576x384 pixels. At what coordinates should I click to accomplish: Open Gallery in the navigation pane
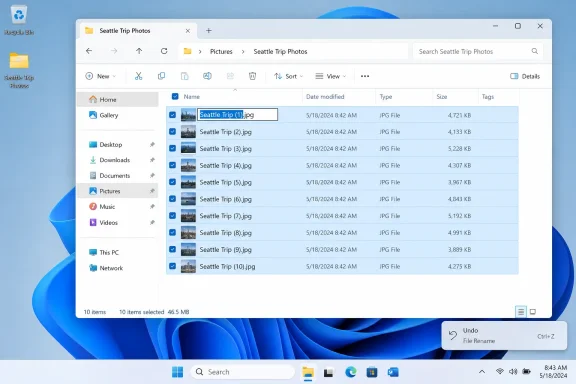click(118, 115)
